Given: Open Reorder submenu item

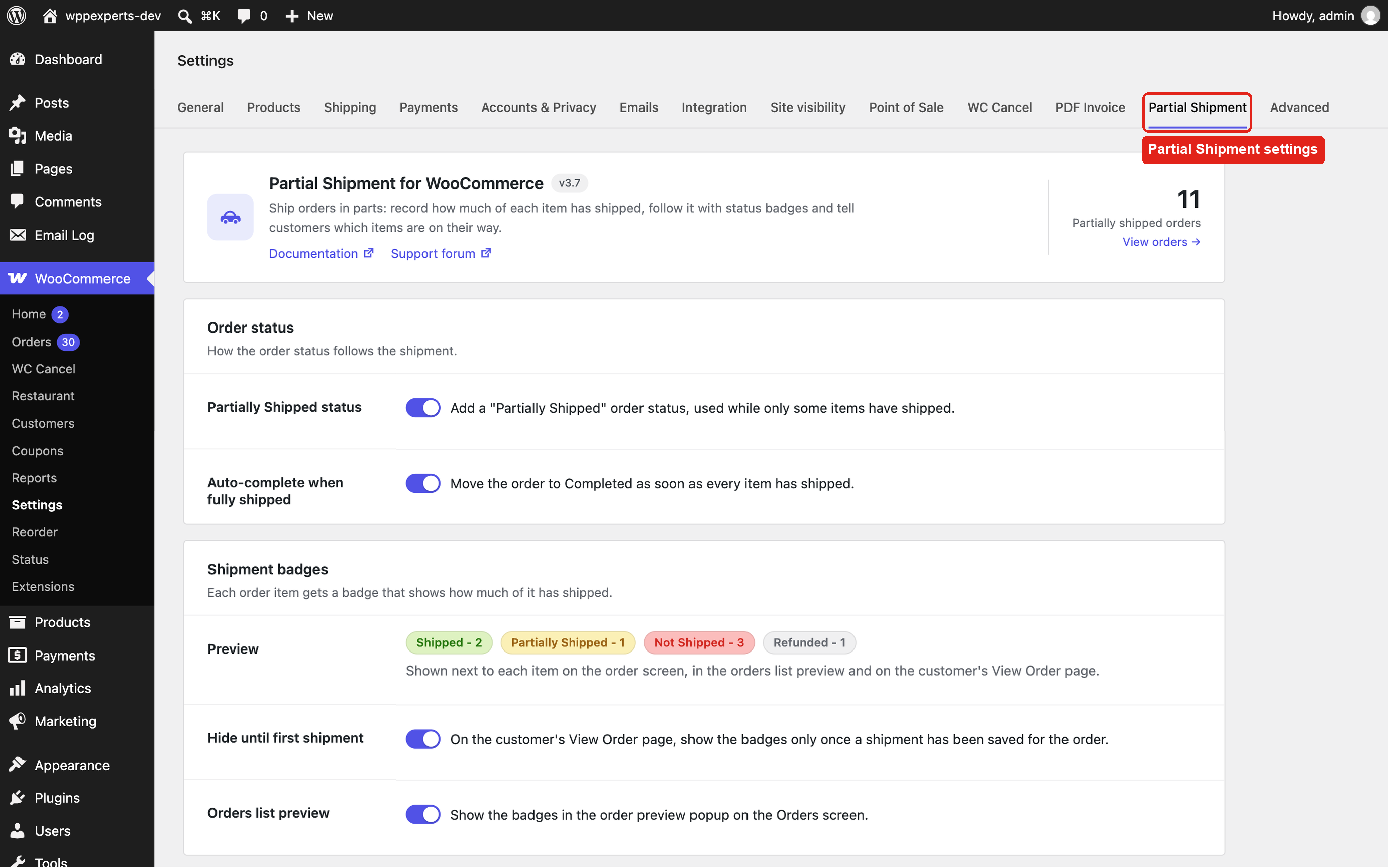Looking at the screenshot, I should pyautogui.click(x=35, y=532).
